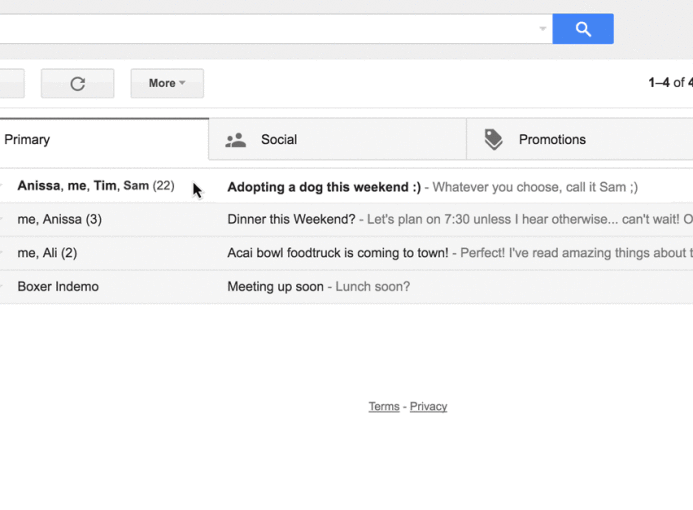Image resolution: width=693 pixels, height=510 pixels.
Task: Expand the More actions dropdown
Action: (167, 84)
